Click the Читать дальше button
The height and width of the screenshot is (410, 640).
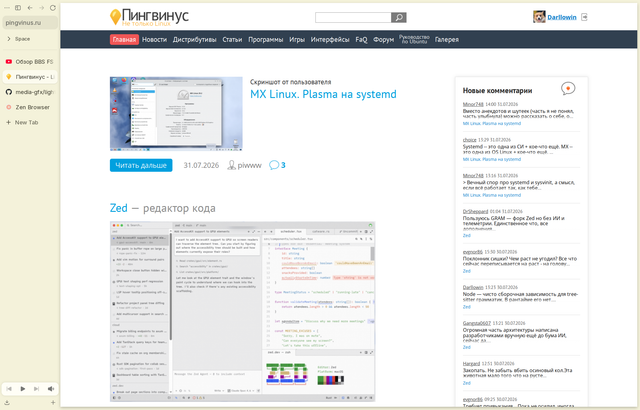tap(141, 165)
